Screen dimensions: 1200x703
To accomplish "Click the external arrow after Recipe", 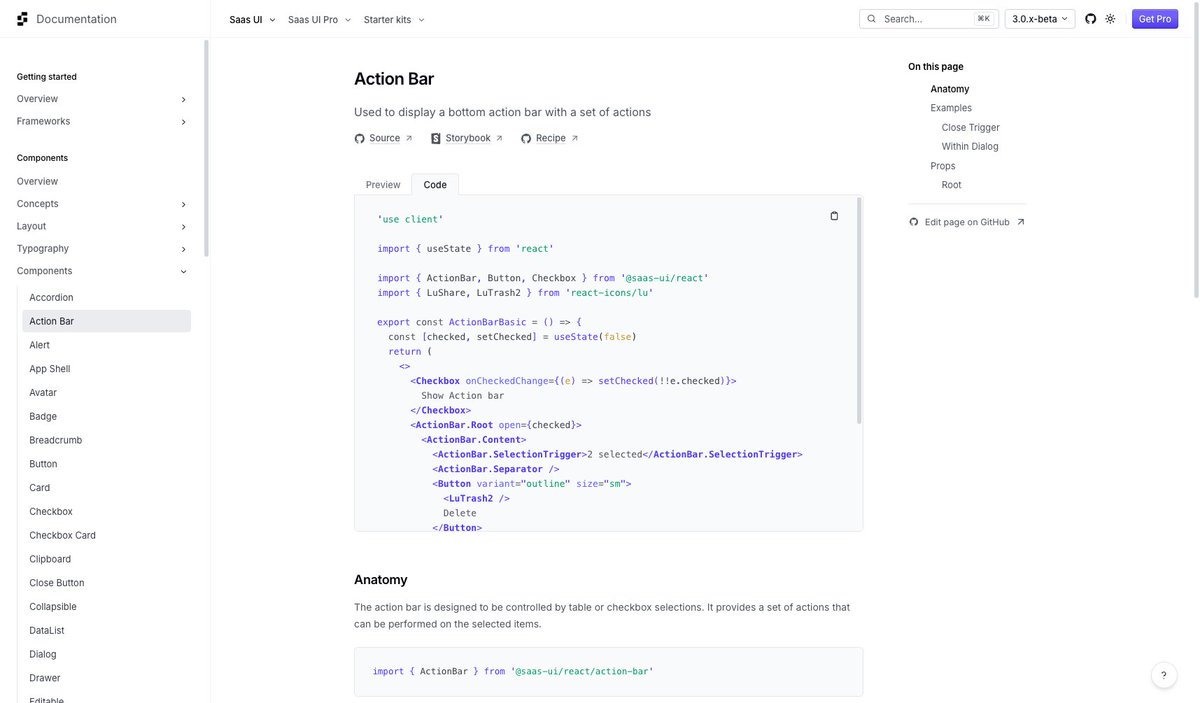I will (x=575, y=138).
